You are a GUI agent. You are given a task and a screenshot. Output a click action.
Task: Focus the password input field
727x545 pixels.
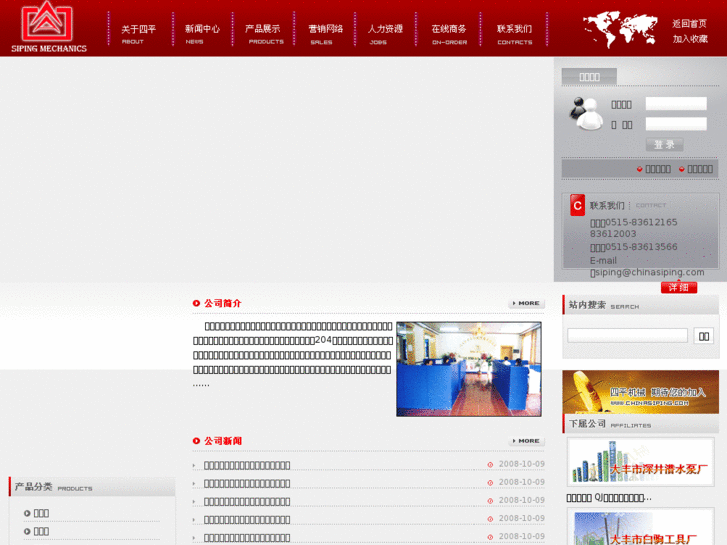(676, 124)
